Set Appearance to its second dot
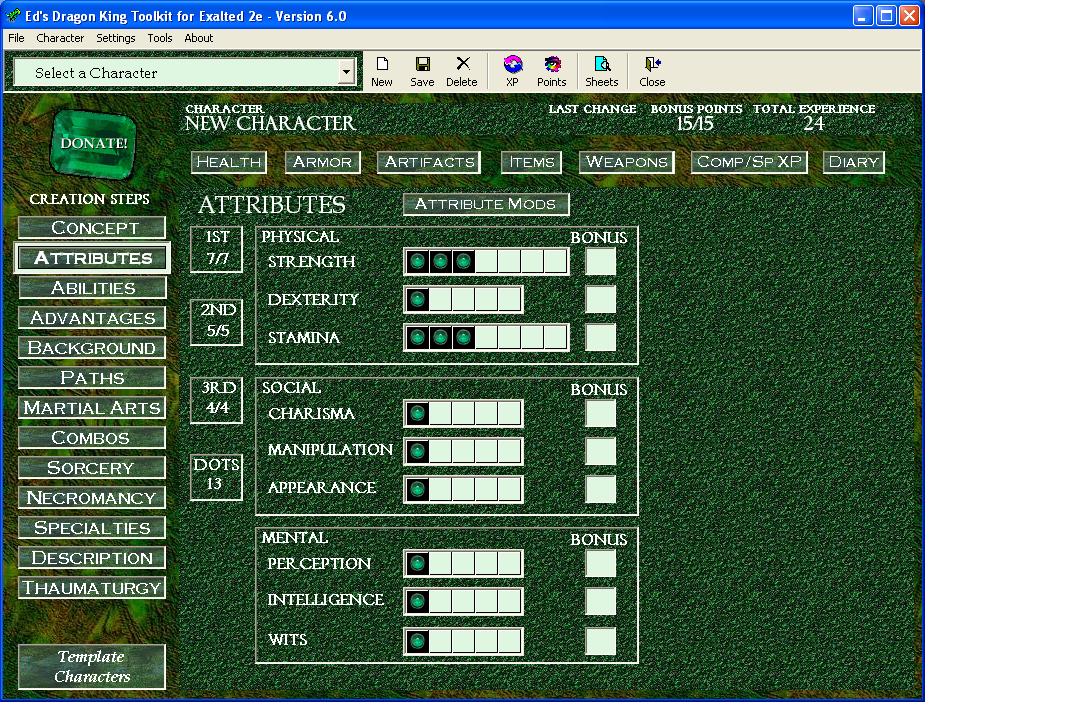Screen dimensions: 1089x726 [440, 489]
